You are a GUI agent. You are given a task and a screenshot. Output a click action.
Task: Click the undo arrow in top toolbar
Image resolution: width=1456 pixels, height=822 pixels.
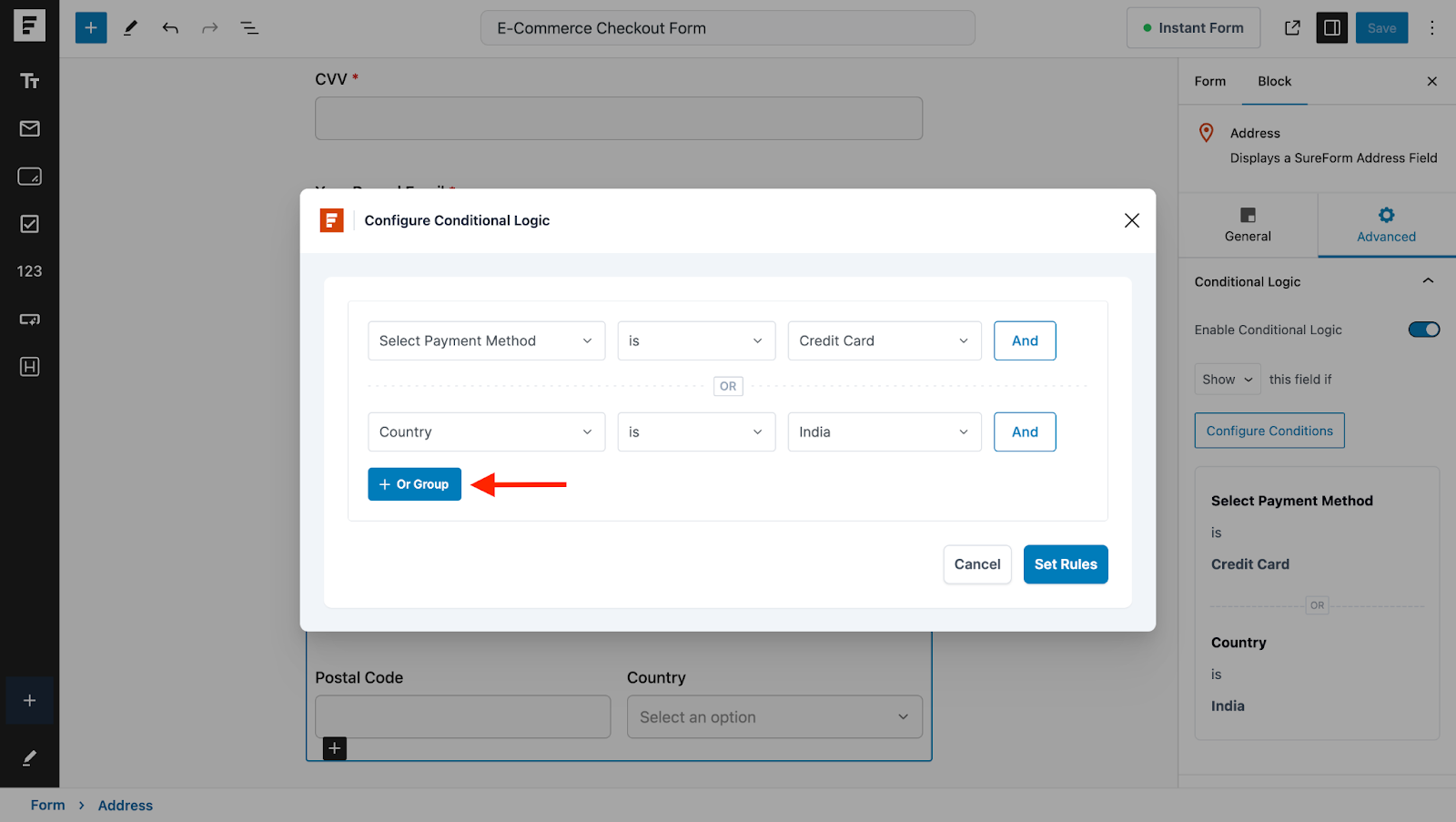coord(170,28)
